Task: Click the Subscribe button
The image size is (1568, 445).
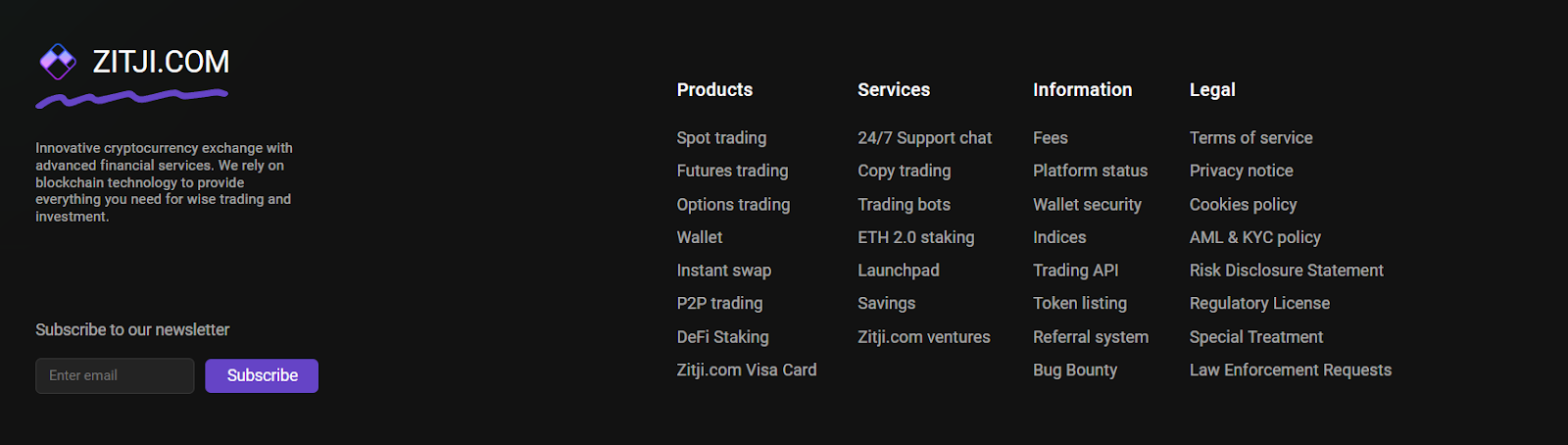Action: [x=262, y=375]
